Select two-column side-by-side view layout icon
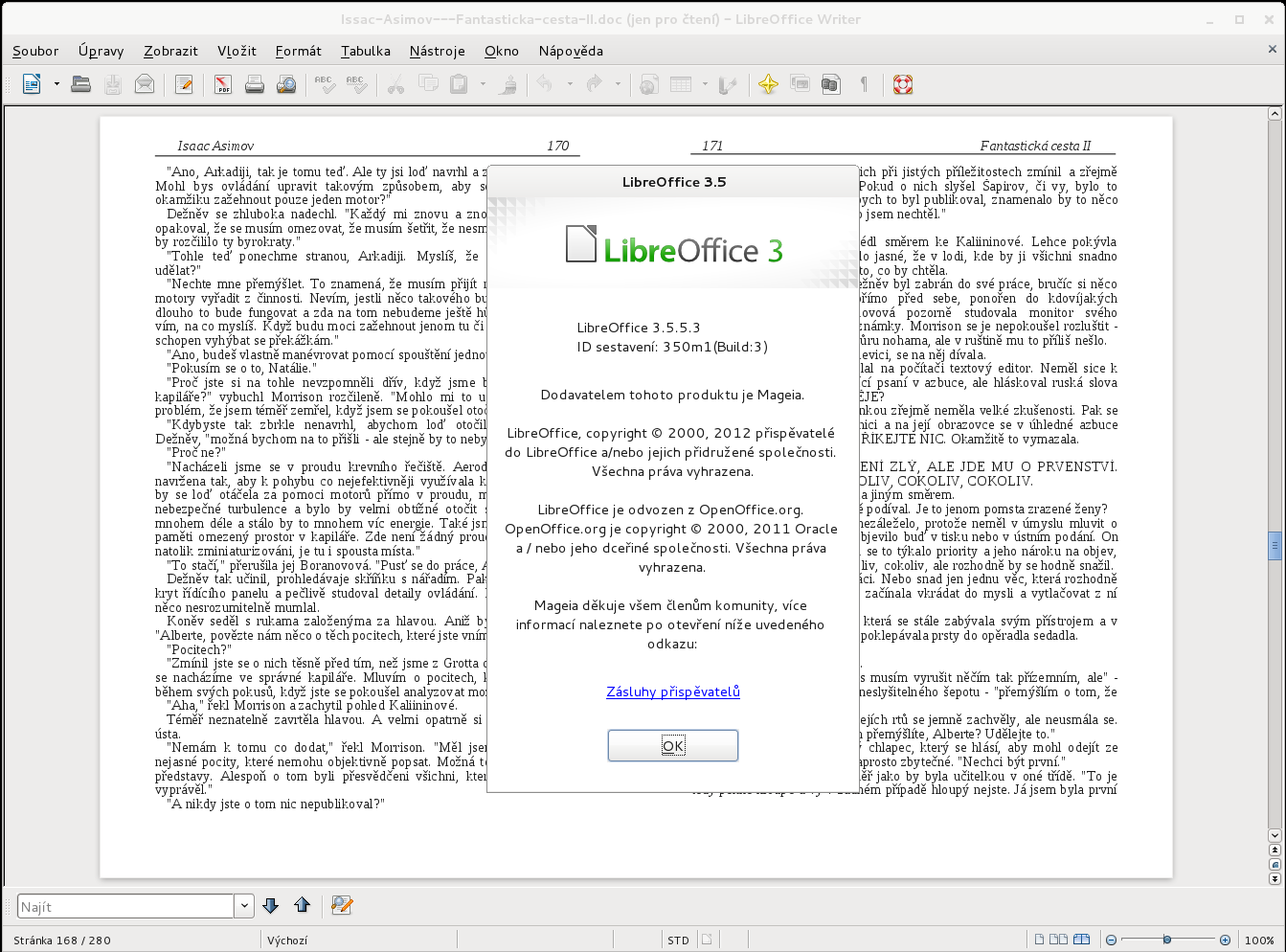 (x=1059, y=941)
